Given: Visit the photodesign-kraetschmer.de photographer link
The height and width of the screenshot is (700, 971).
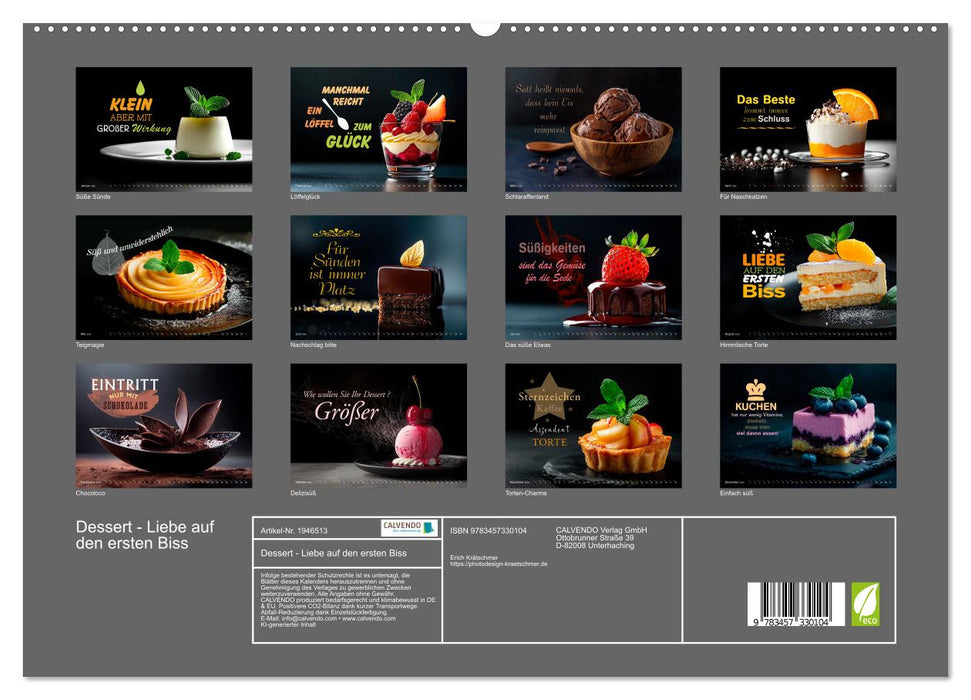Looking at the screenshot, I should [x=500, y=563].
